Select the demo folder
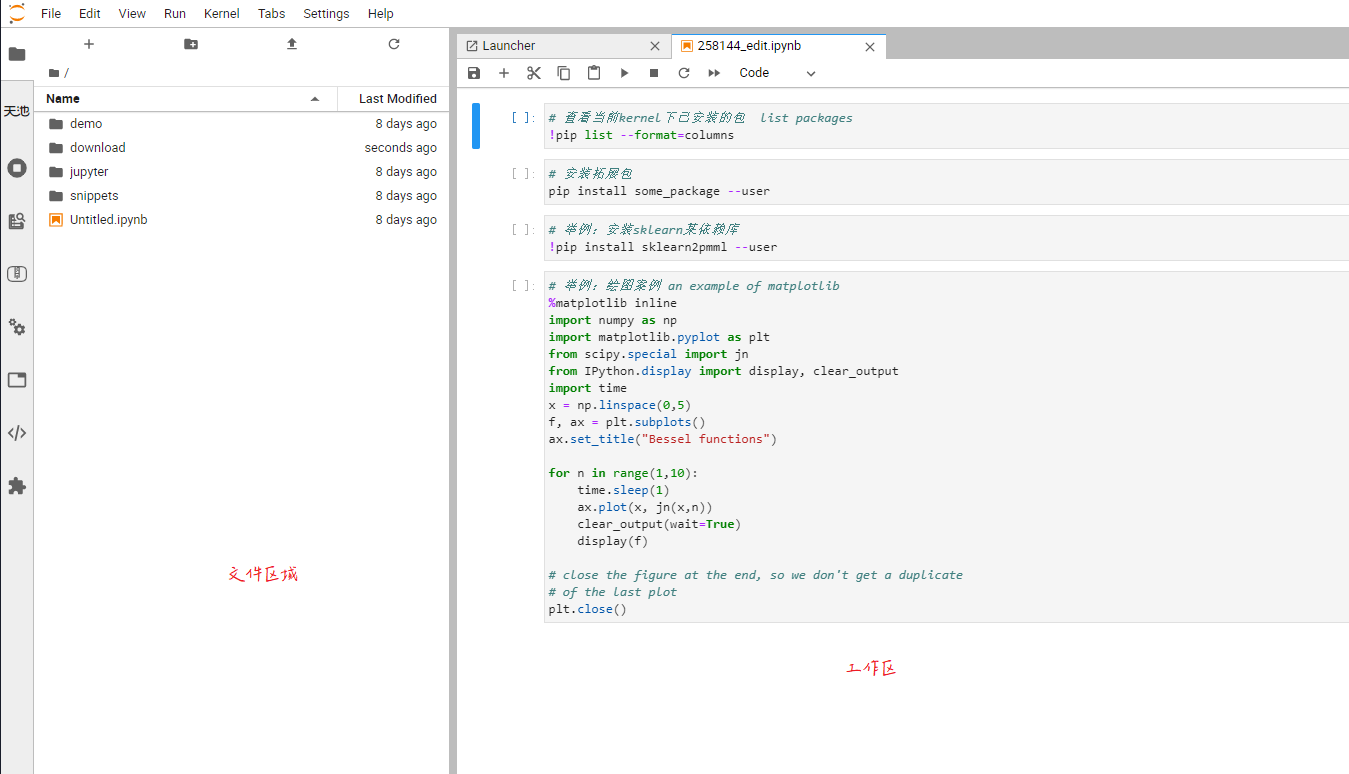Screen dimensions: 1349x774 [241, 124]
